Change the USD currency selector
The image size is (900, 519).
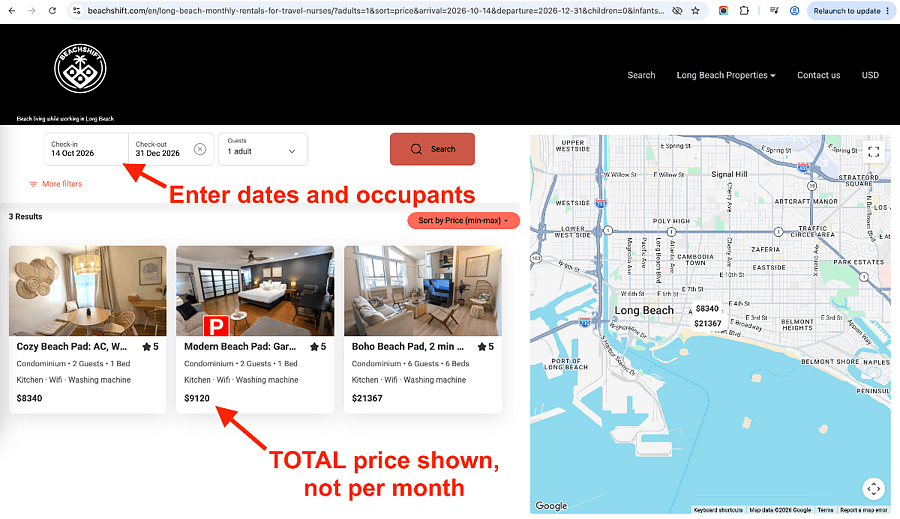(870, 75)
